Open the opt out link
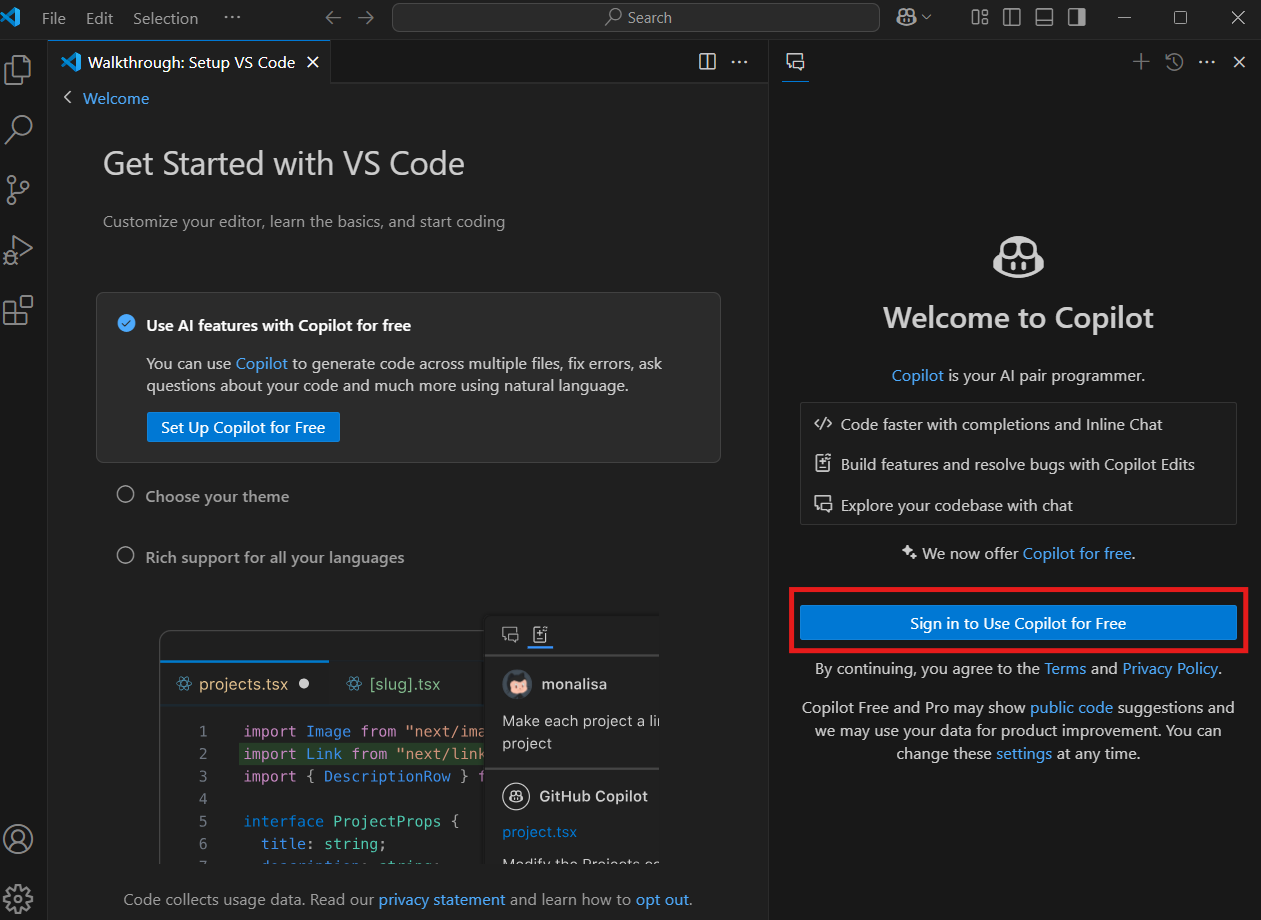1261x920 pixels. 662,899
